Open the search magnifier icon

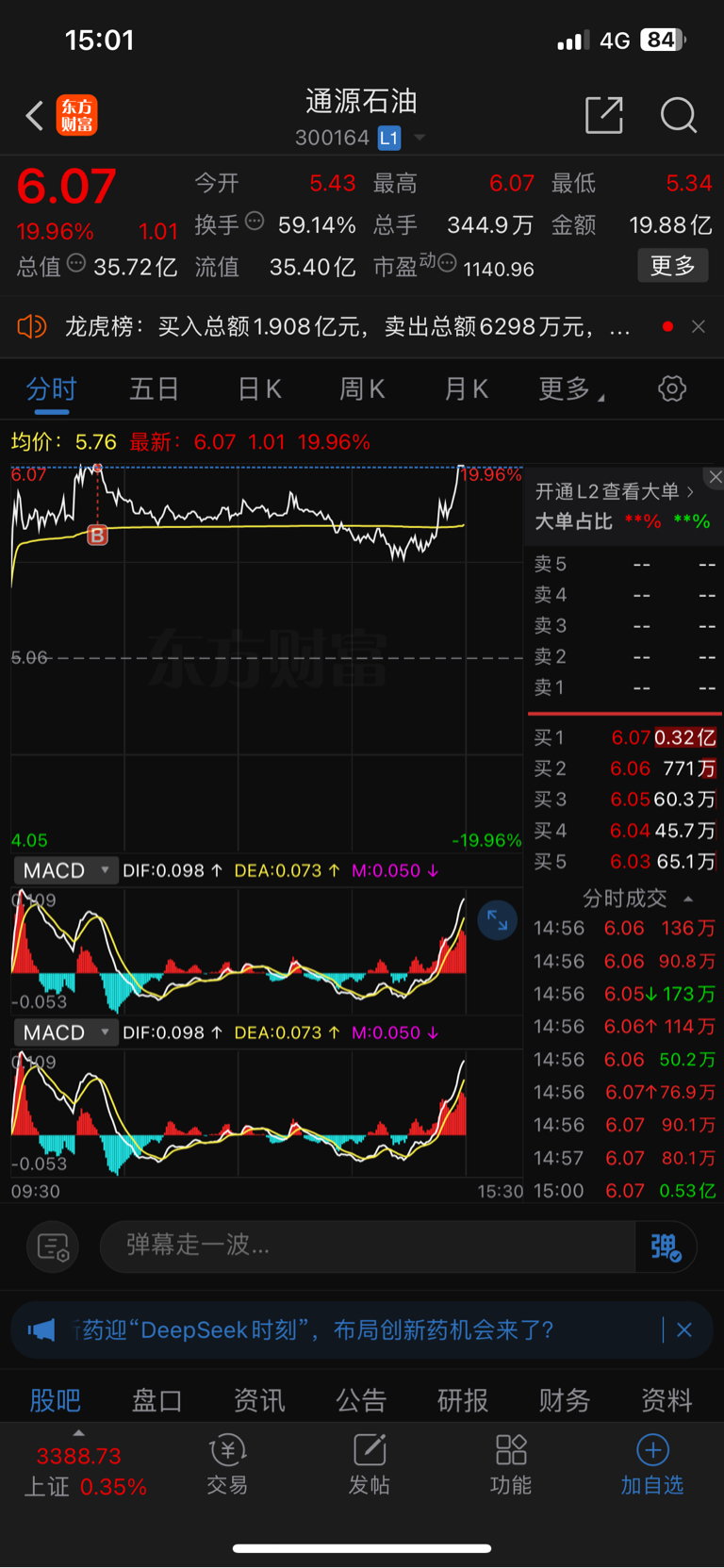(679, 115)
